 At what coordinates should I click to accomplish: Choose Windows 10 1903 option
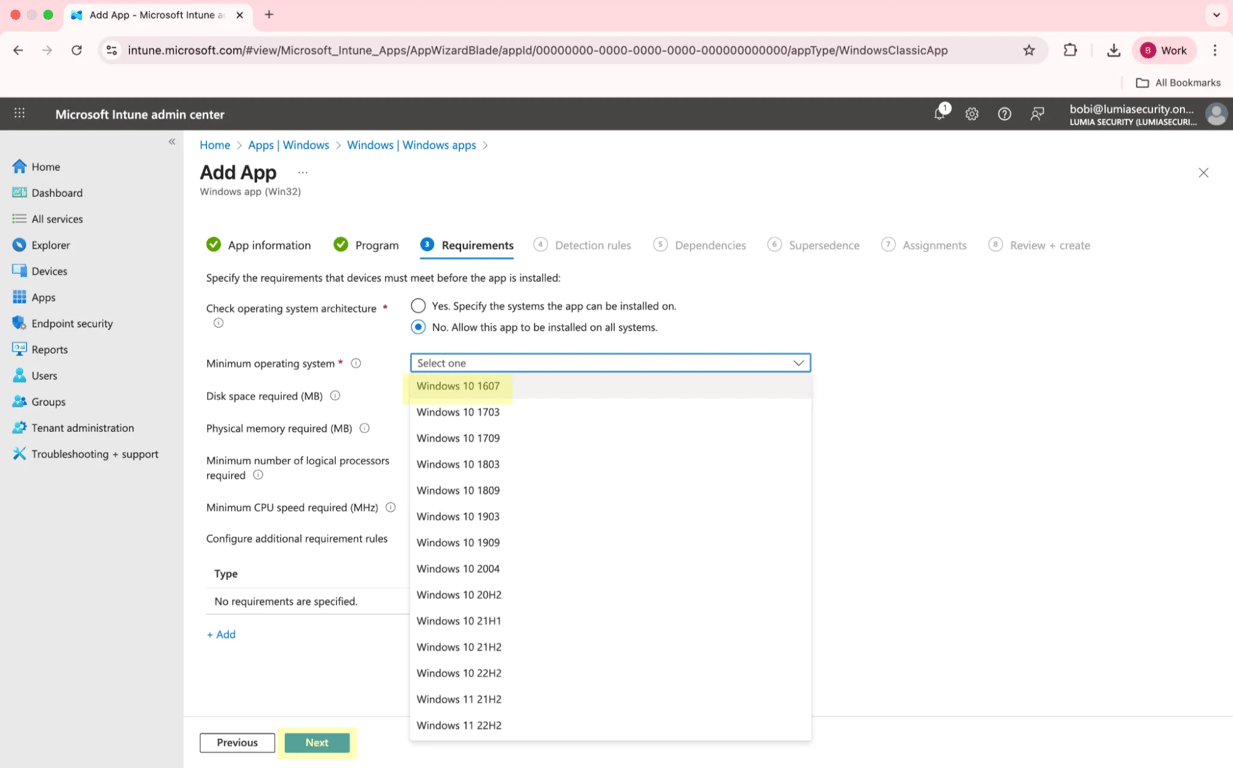click(x=610, y=516)
